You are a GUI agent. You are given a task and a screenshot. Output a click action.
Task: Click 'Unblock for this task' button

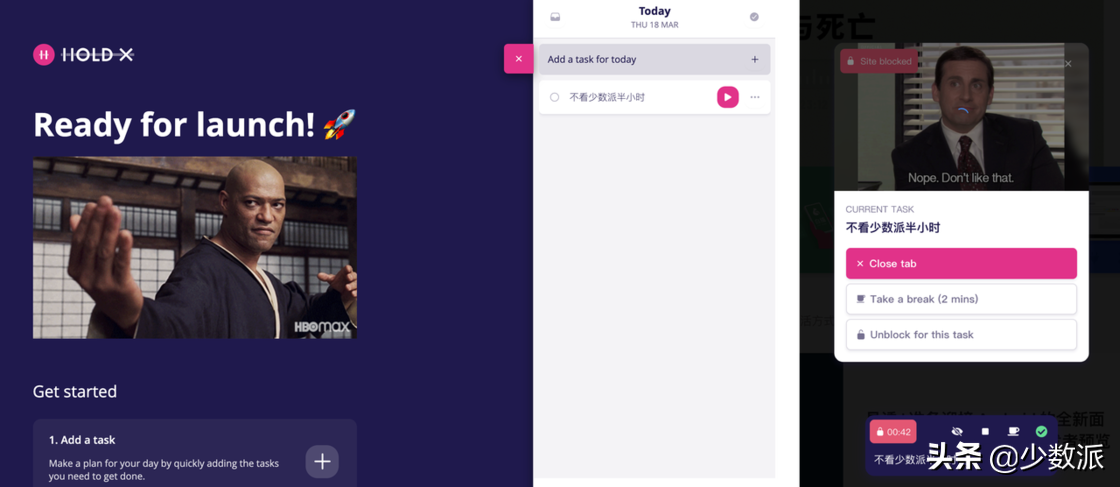961,334
